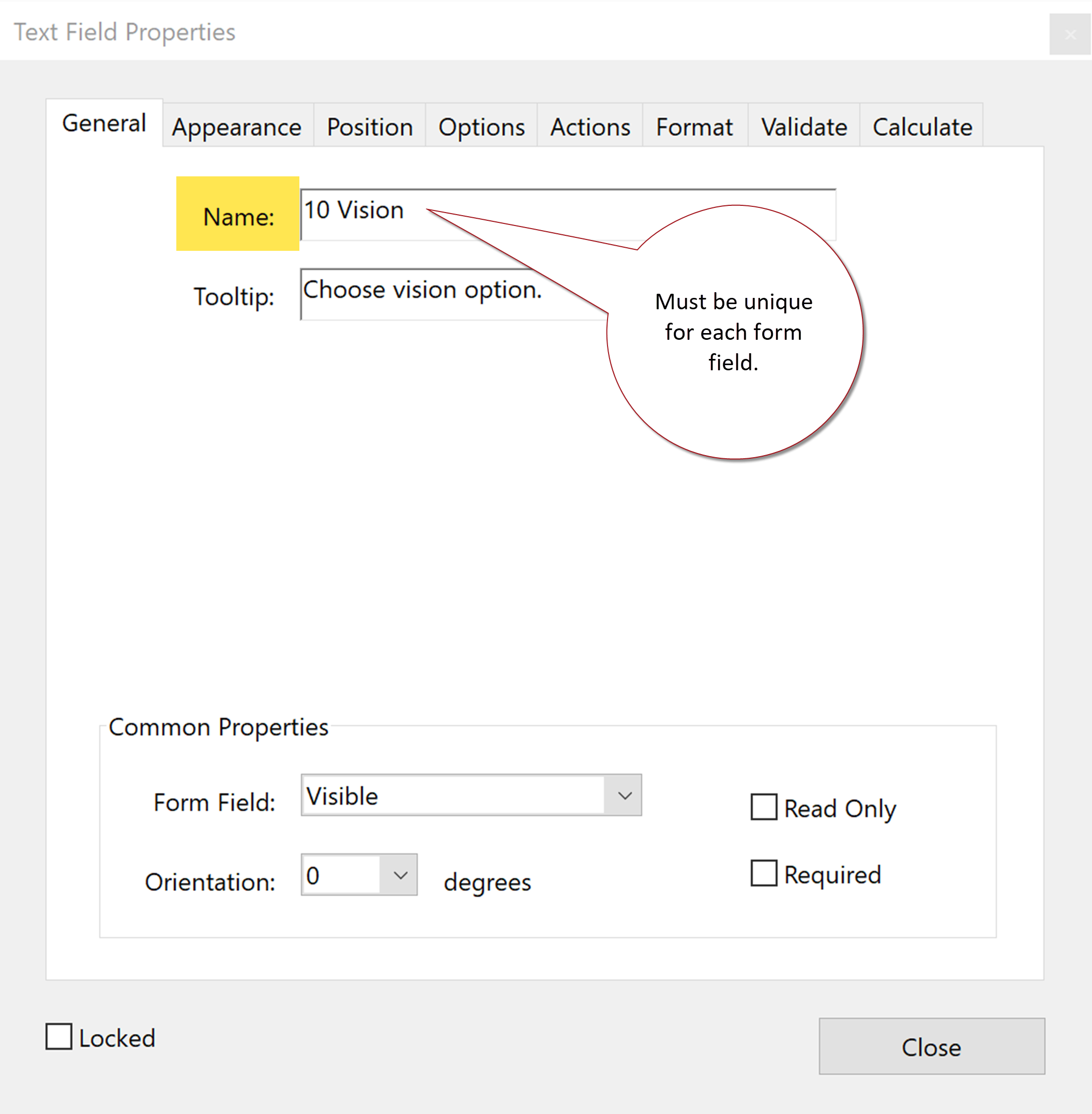Open the Position tab
Image resolution: width=1092 pixels, height=1114 pixels.
pos(369,126)
